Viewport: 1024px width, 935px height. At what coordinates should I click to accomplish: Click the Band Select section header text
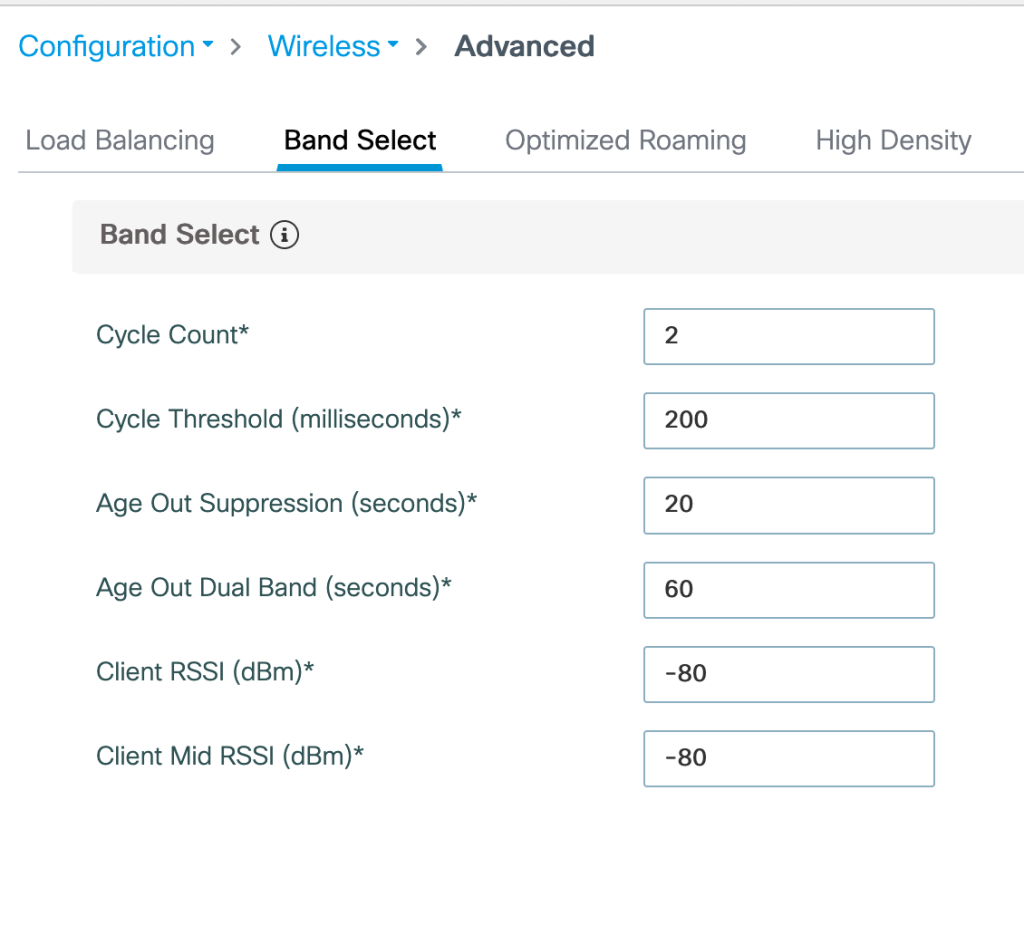point(180,235)
